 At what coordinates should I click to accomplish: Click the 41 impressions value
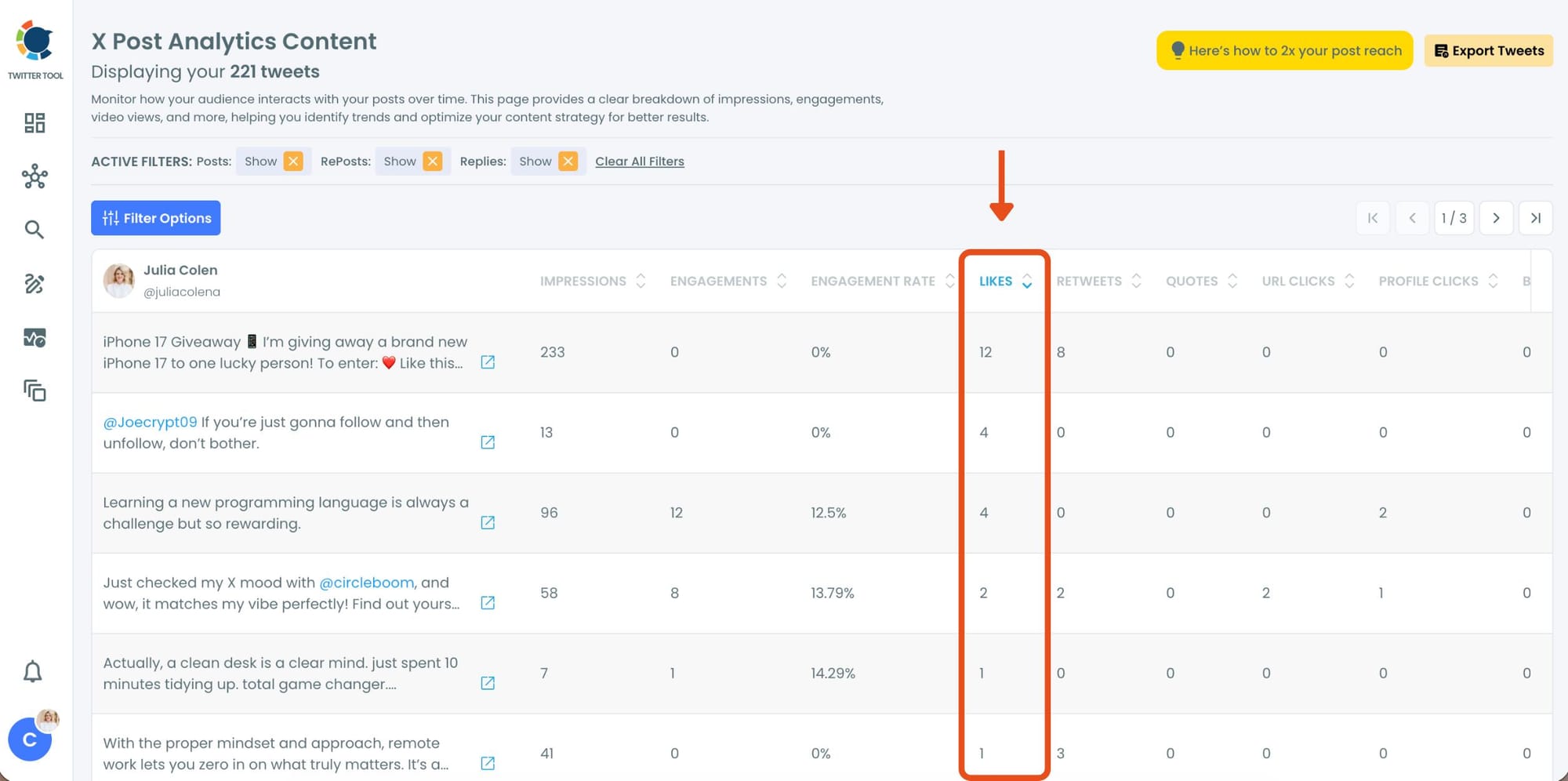click(x=547, y=754)
